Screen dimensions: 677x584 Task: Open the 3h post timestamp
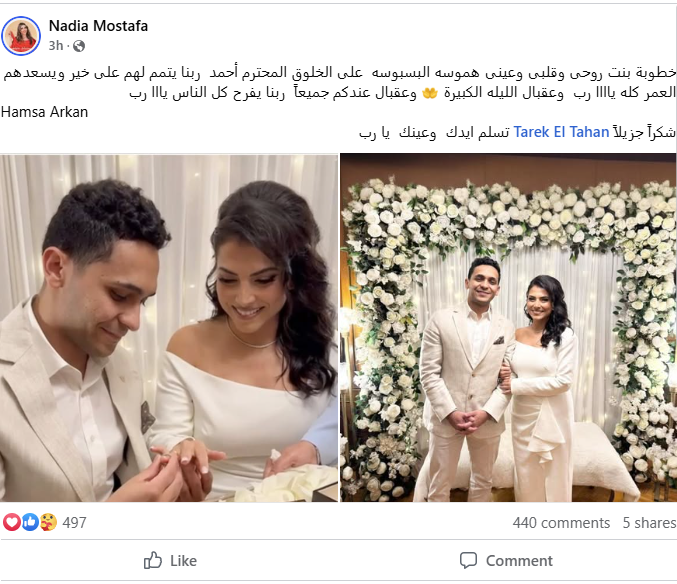56,46
